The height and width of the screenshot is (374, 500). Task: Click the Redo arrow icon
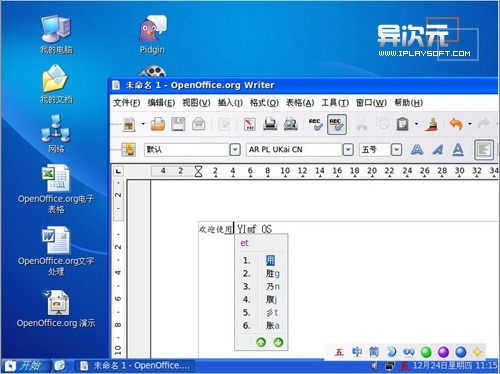point(483,124)
